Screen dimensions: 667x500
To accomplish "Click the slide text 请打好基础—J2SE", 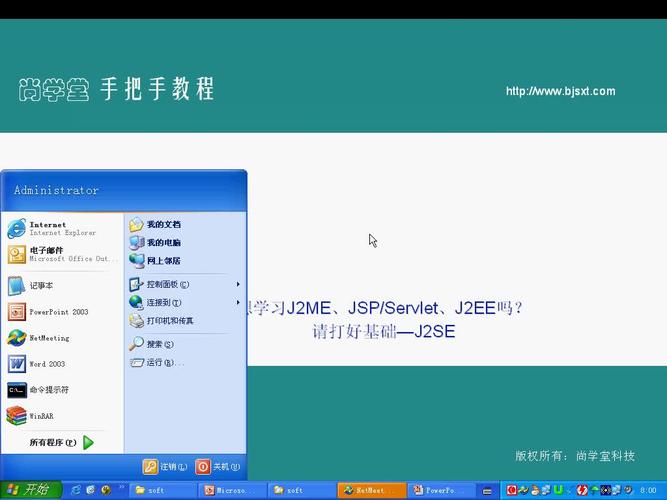I will tap(384, 331).
